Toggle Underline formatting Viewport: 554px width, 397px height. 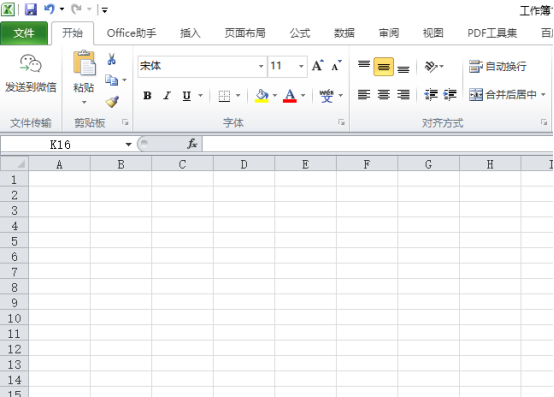tap(187, 95)
